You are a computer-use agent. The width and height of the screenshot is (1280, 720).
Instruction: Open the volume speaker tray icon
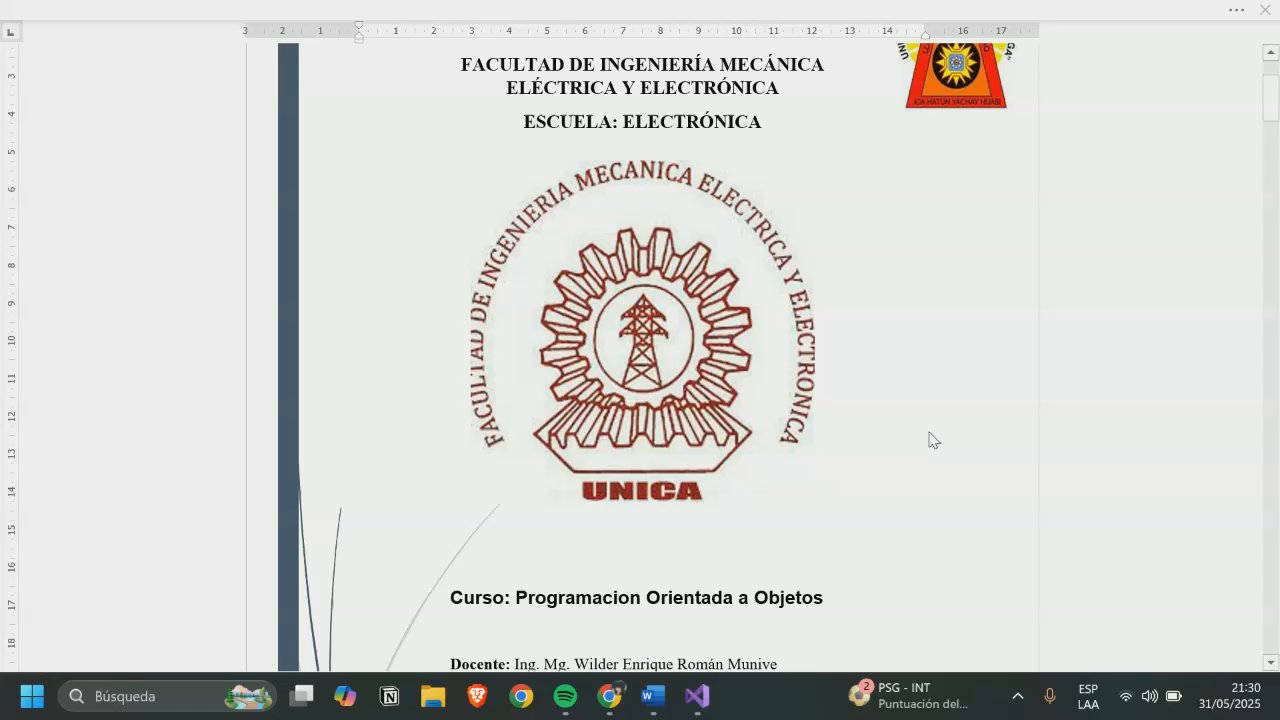1150,696
